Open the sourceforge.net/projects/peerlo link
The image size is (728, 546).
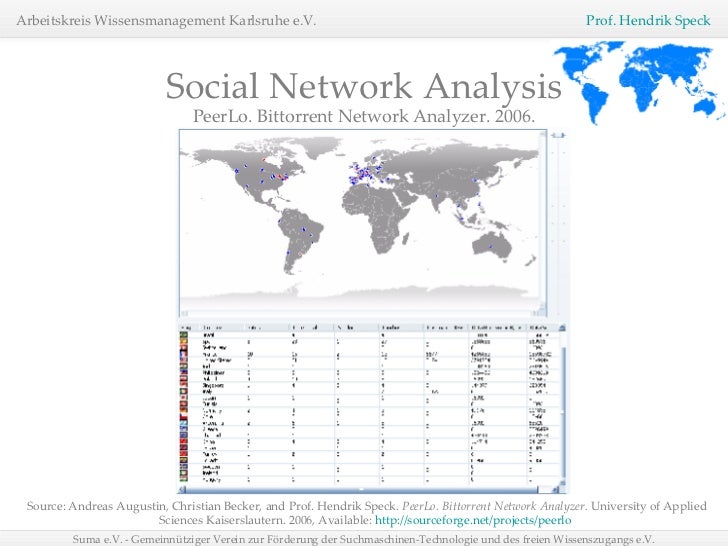[x=473, y=520]
